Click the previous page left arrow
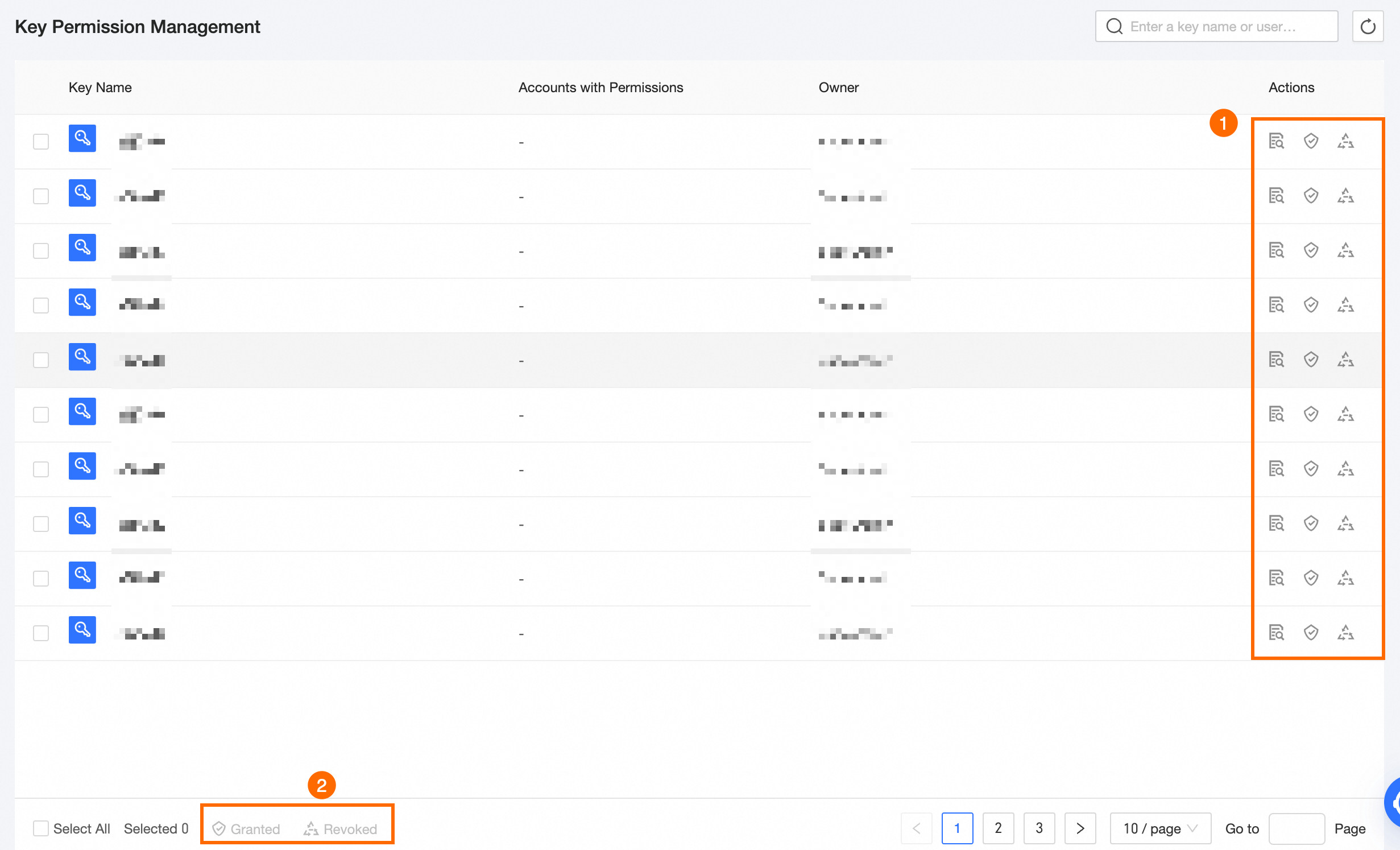The height and width of the screenshot is (850, 1400). (916, 828)
